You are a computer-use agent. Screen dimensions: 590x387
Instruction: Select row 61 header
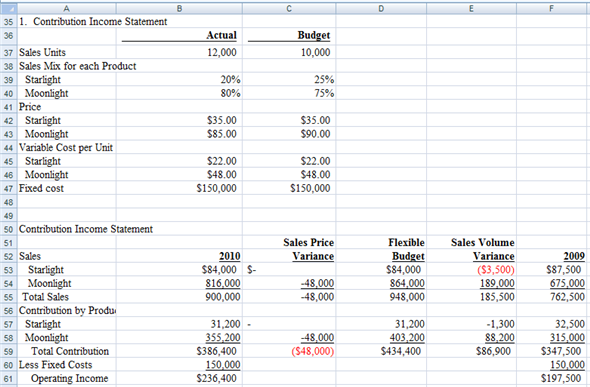[x=8, y=378]
